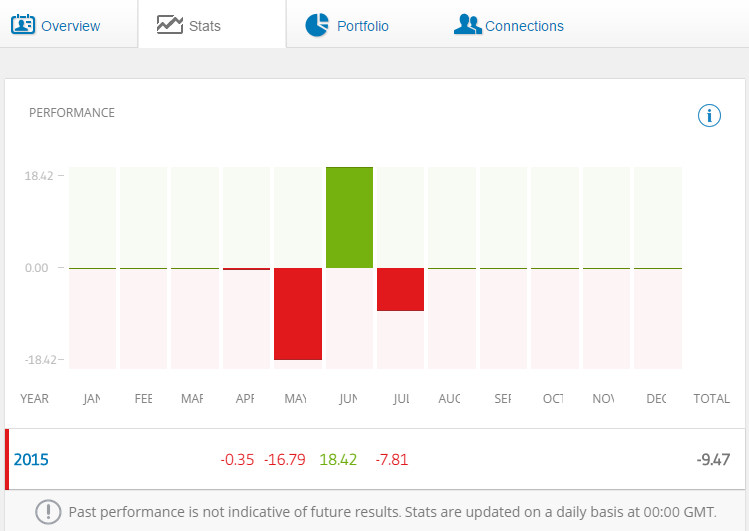
Task: Open the Portfolio tab
Action: (362, 26)
